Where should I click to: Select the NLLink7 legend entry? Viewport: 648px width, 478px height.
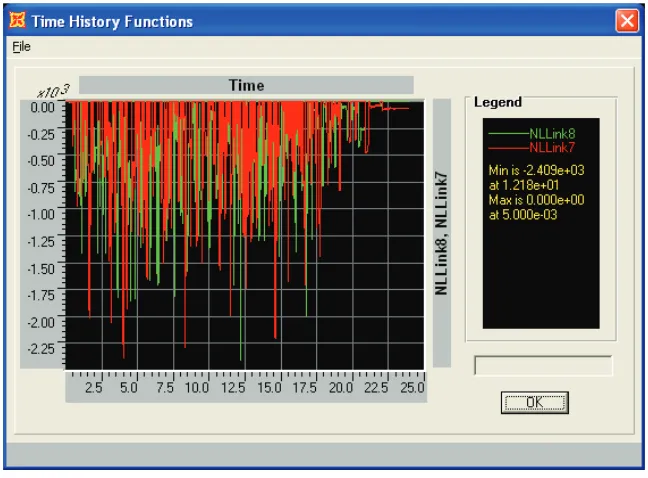552,147
